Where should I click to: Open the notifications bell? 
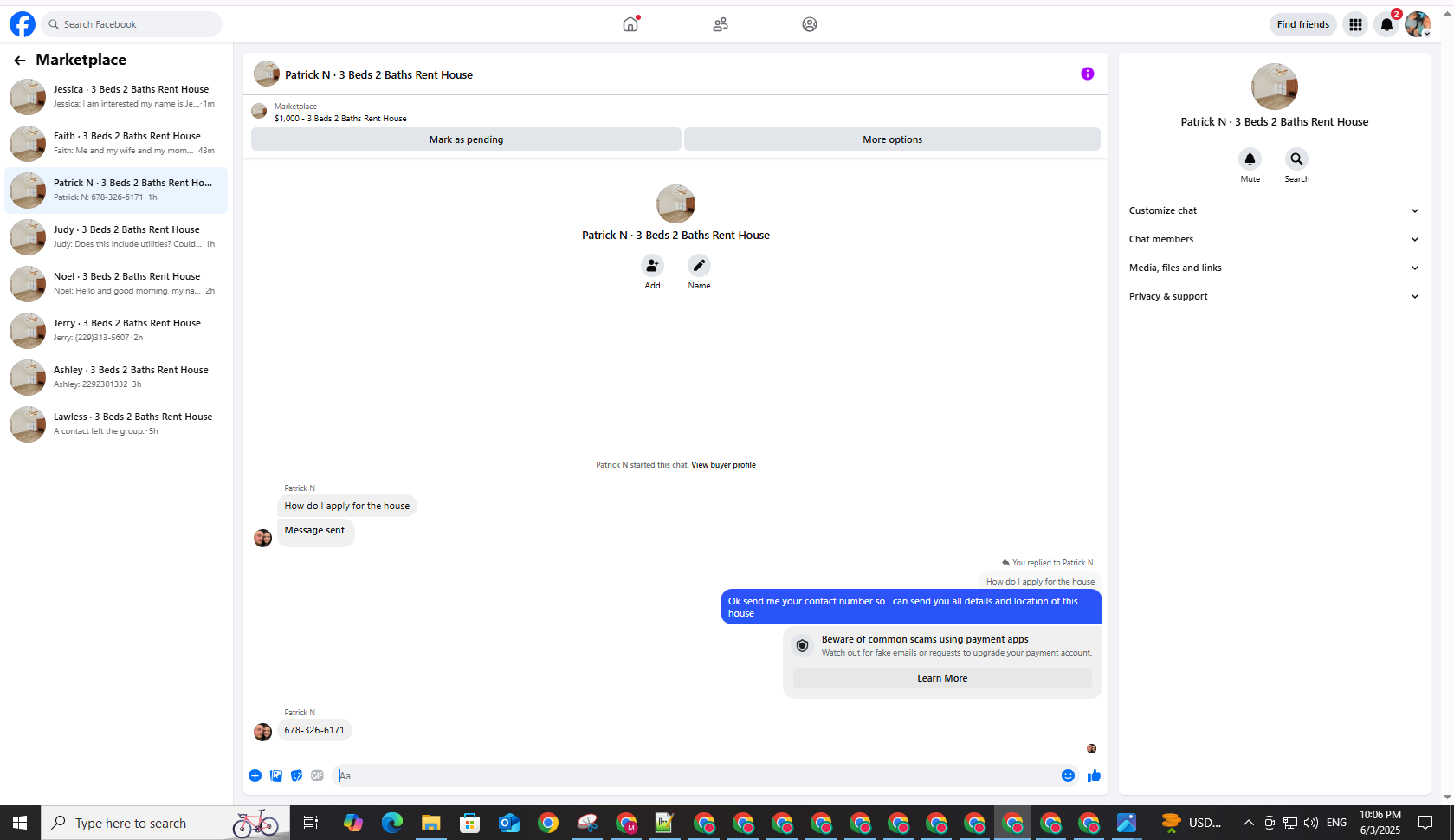click(1386, 24)
